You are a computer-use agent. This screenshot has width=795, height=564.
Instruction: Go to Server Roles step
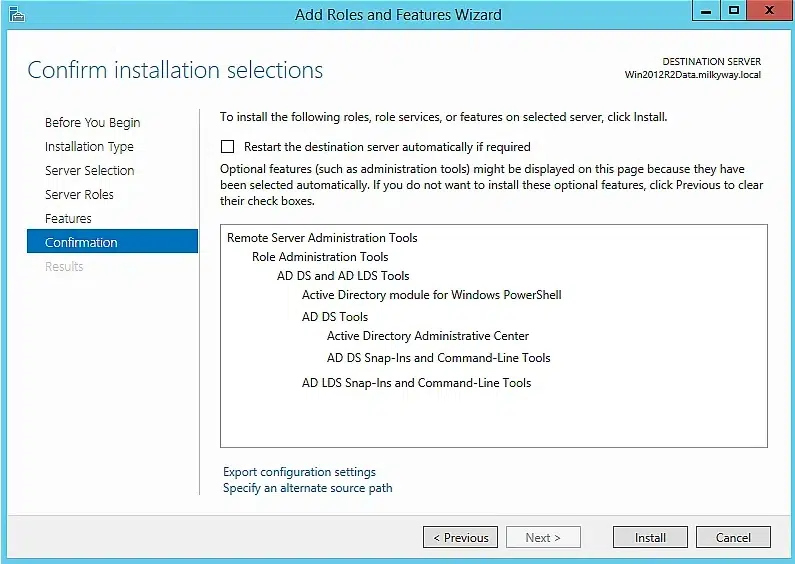(x=79, y=194)
